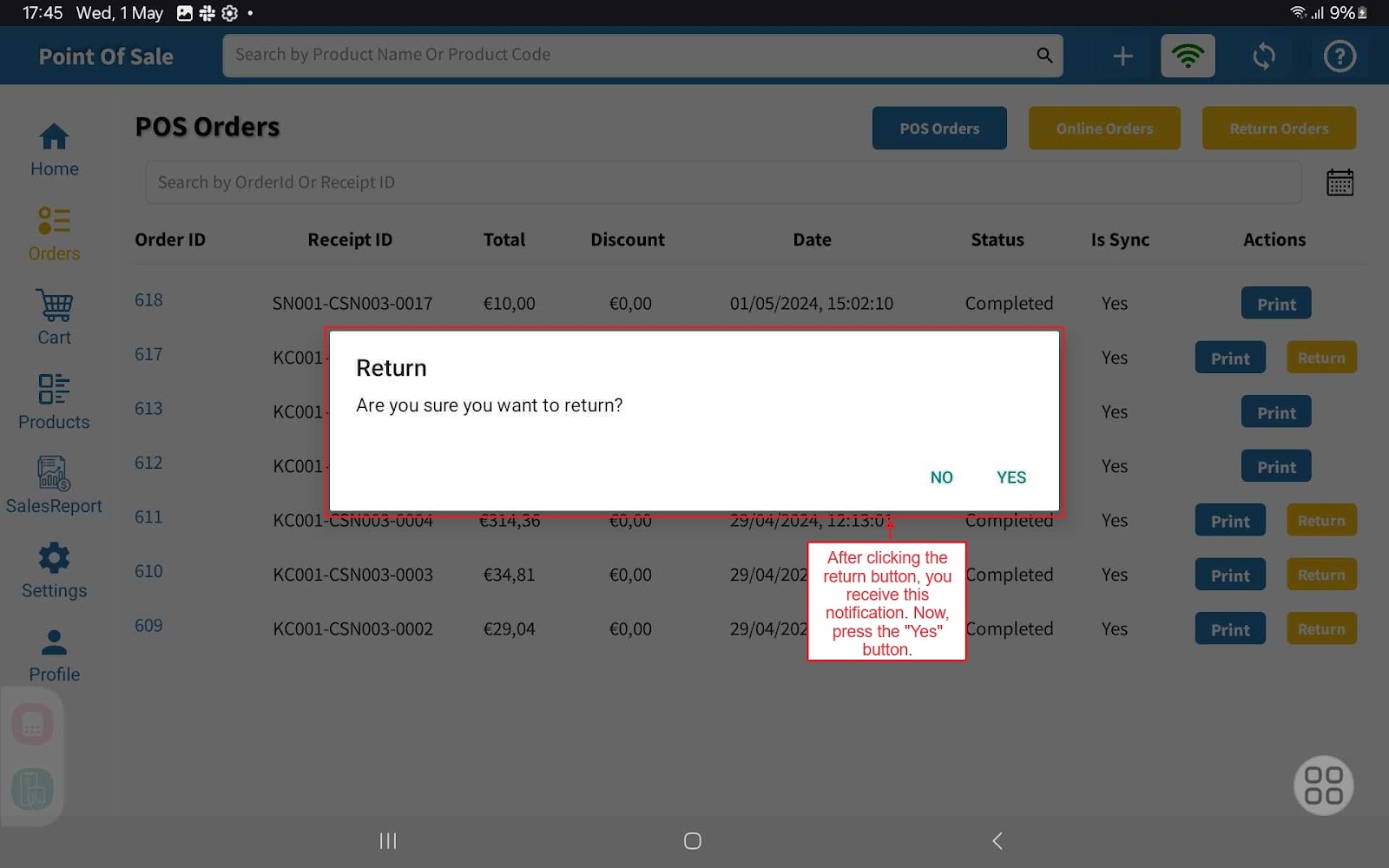The width and height of the screenshot is (1389, 868).
Task: Switch to the Online Orders tab
Action: click(1103, 128)
